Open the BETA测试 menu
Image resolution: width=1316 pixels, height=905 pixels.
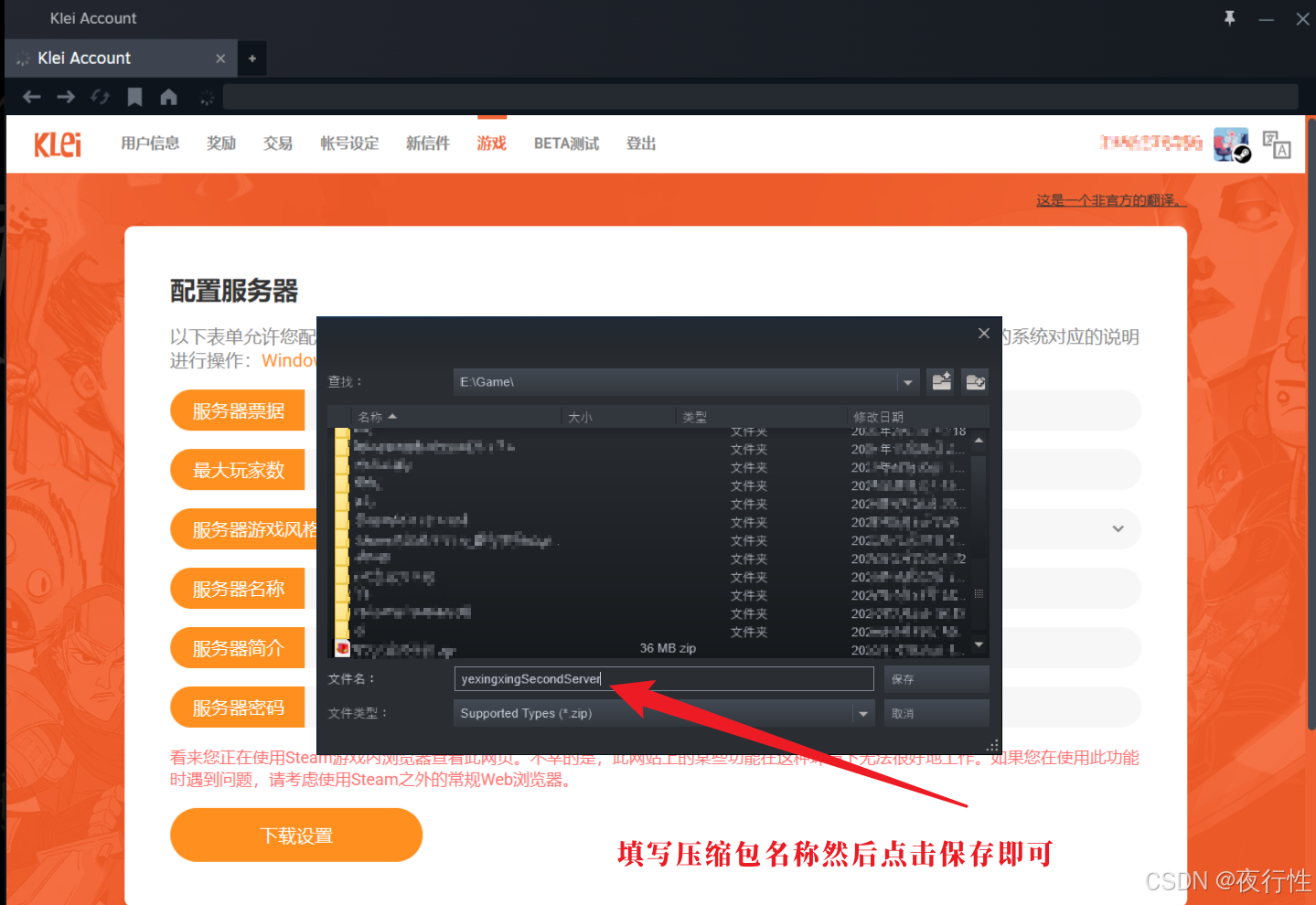(x=566, y=144)
